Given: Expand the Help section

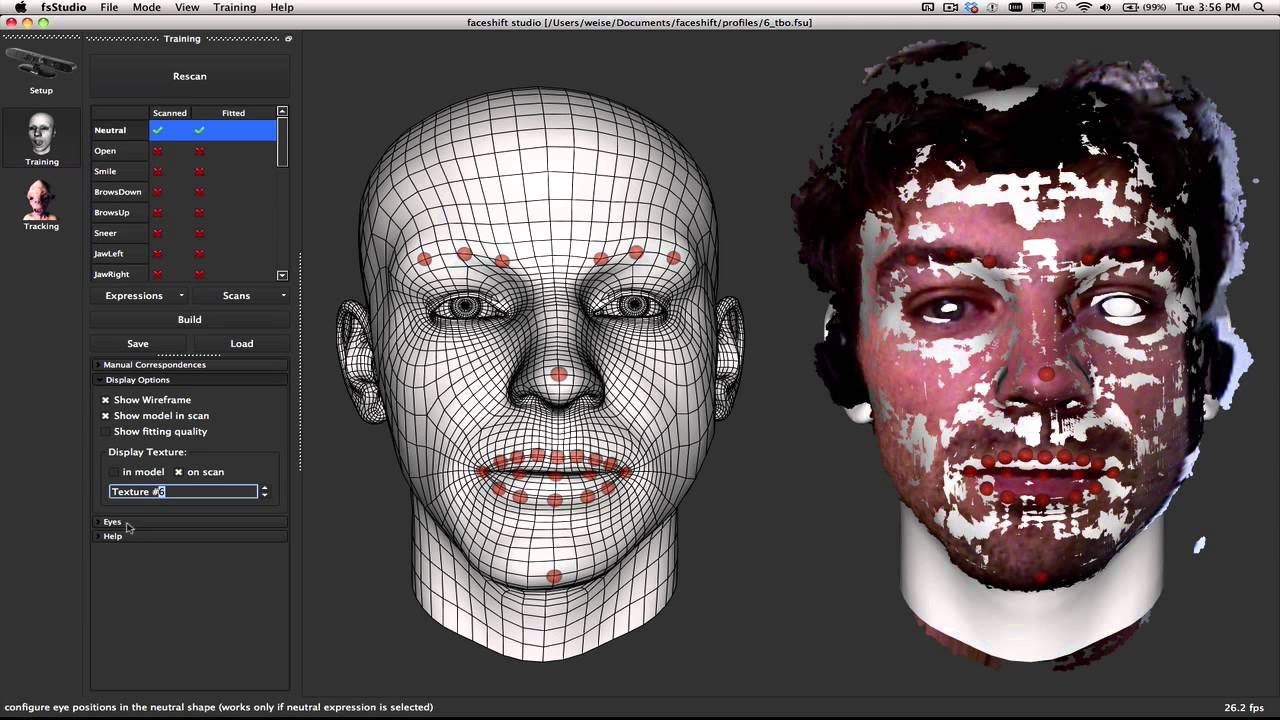Looking at the screenshot, I should (x=190, y=537).
